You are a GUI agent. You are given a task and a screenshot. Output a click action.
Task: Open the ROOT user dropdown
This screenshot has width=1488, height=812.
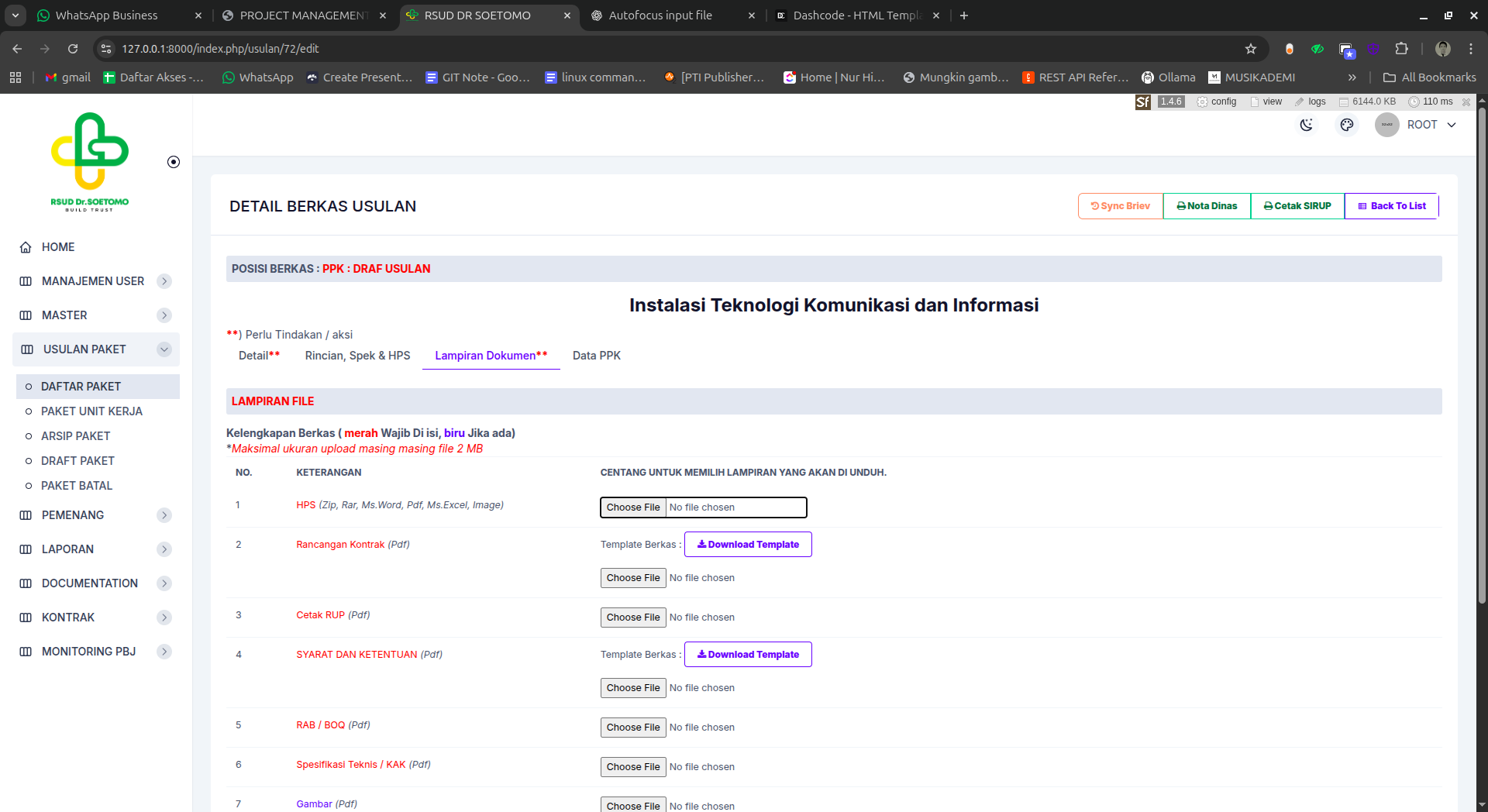[x=1417, y=125]
